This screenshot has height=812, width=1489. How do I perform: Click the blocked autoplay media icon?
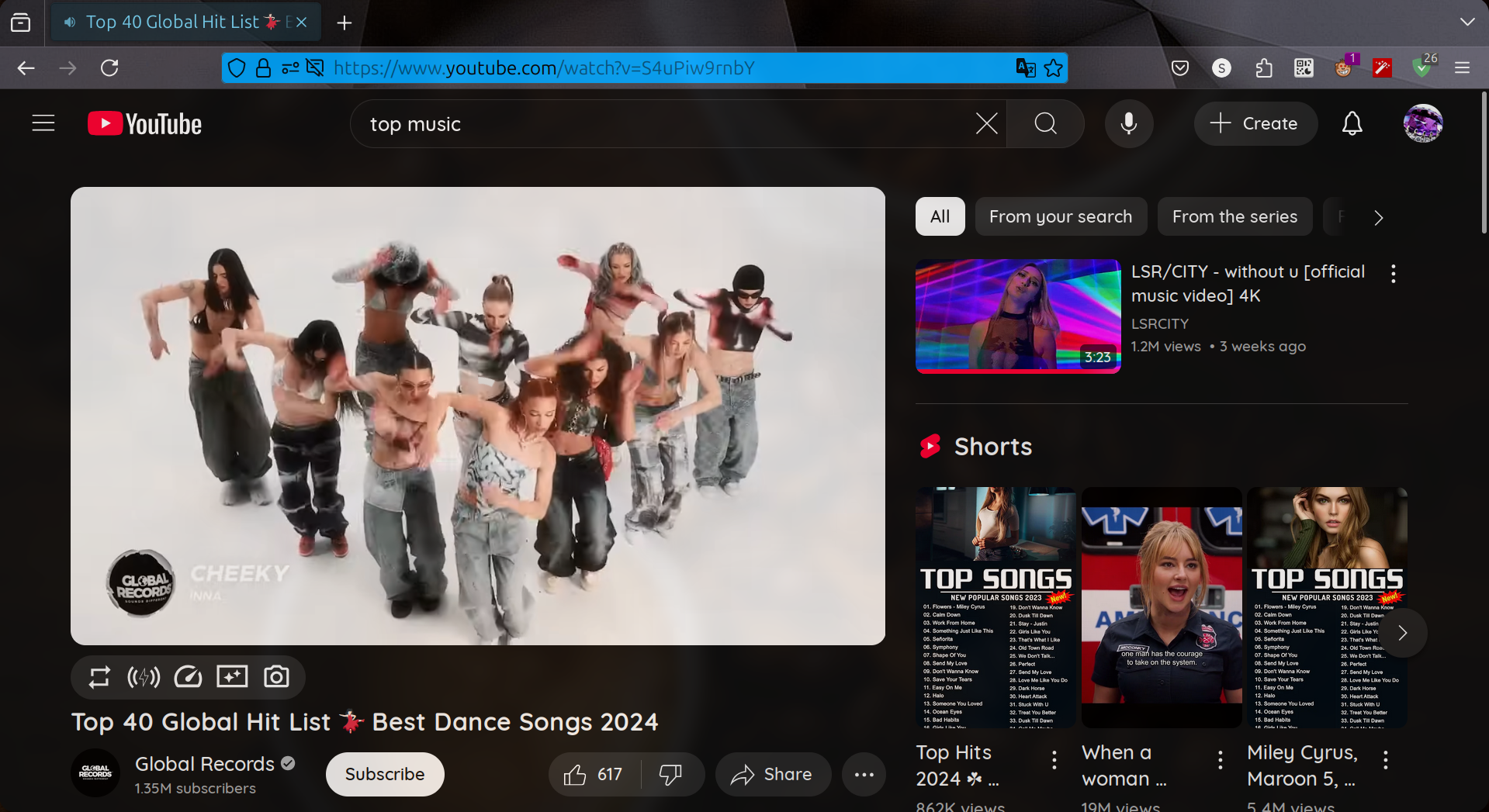click(315, 68)
